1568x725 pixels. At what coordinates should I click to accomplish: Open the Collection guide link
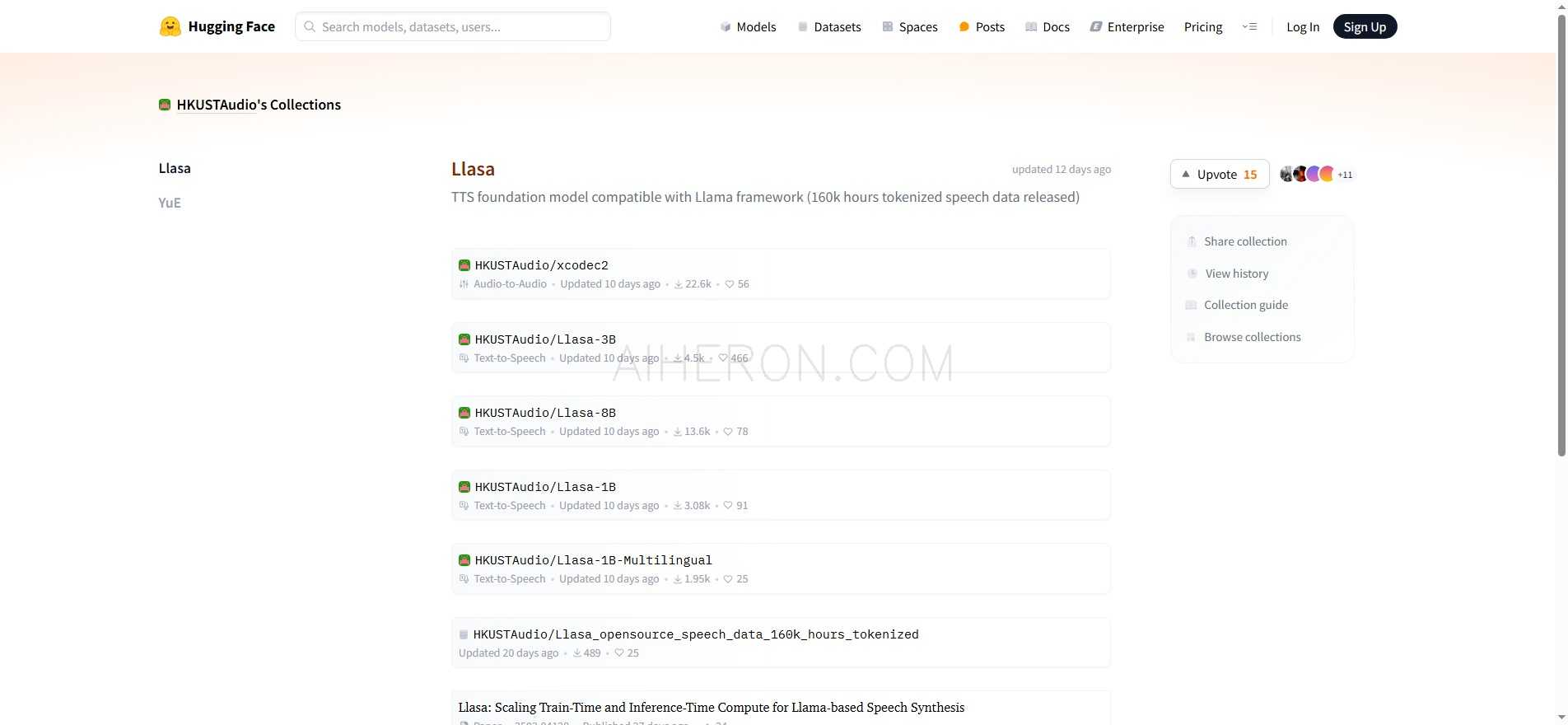coord(1246,305)
